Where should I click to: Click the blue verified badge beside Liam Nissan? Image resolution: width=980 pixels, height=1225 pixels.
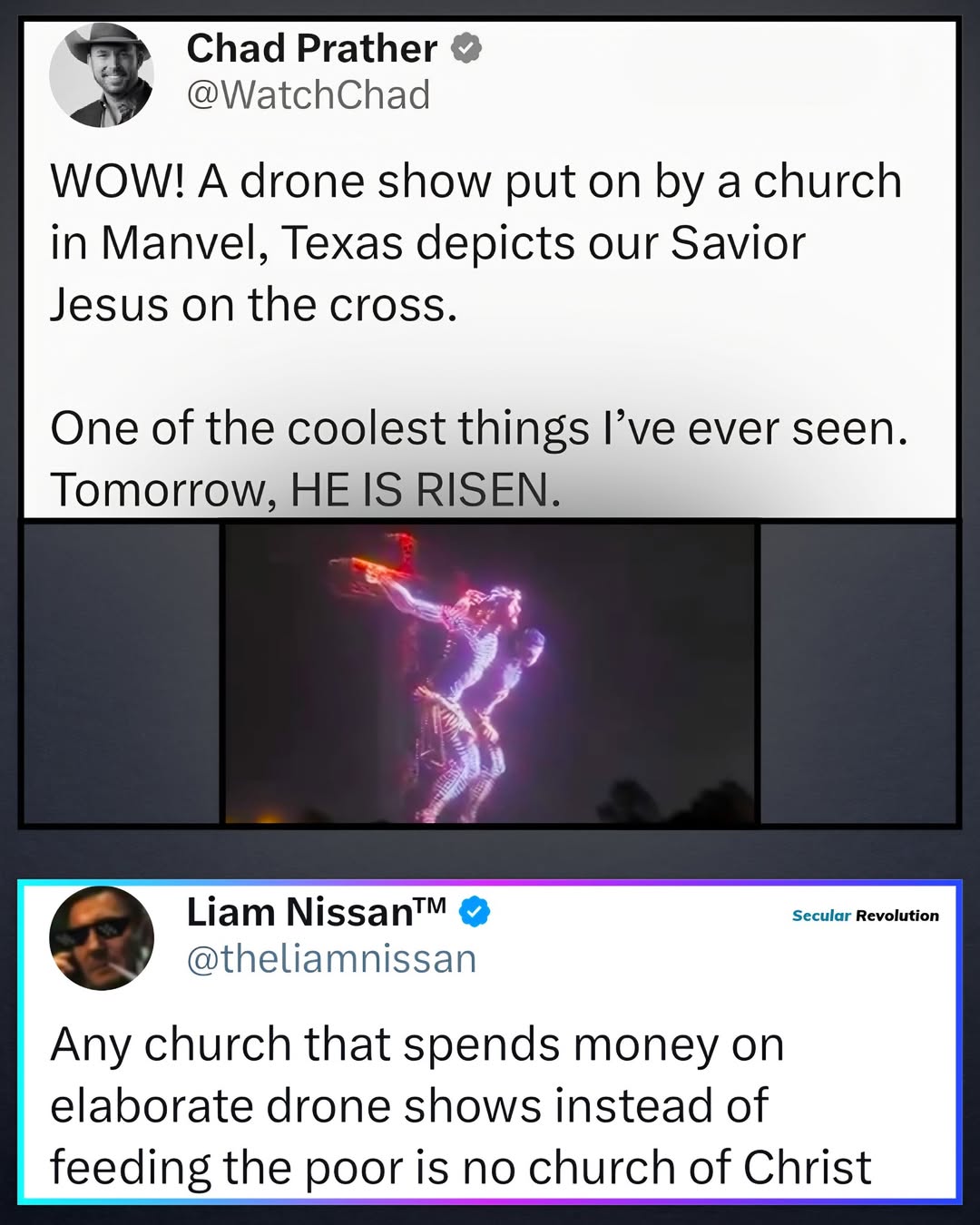pos(474,911)
